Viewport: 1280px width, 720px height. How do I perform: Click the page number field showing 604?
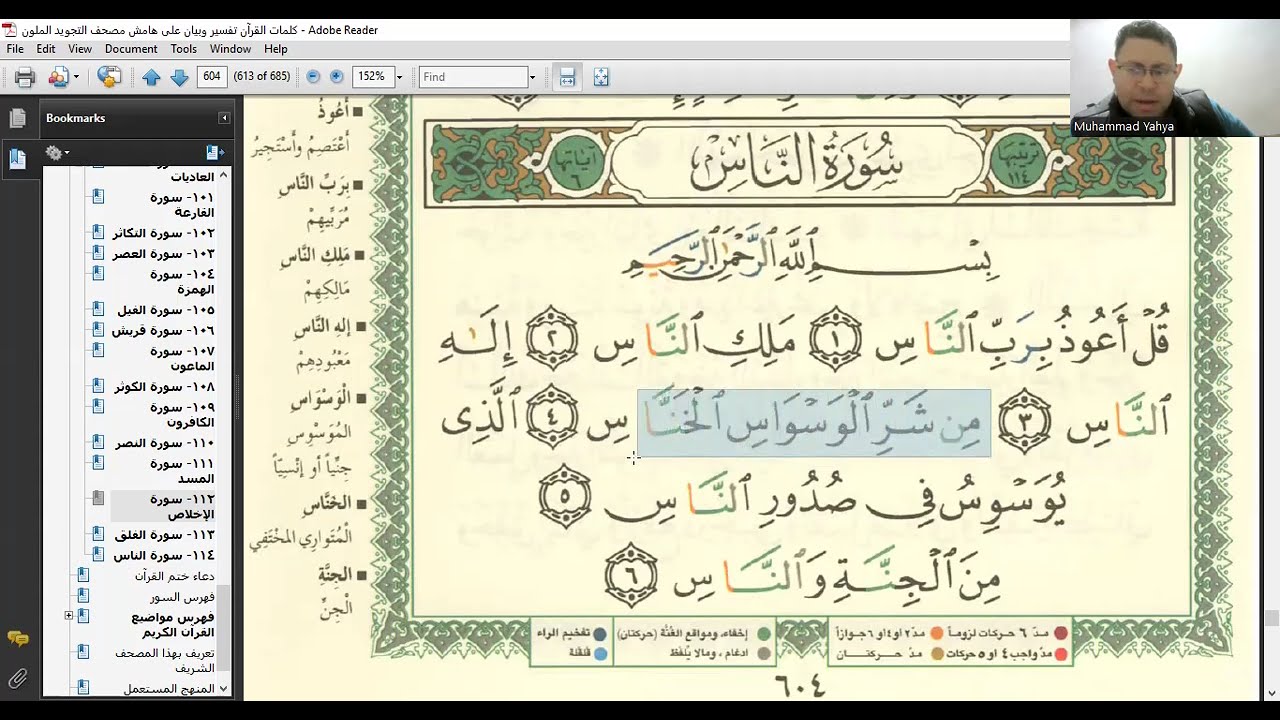[212, 77]
